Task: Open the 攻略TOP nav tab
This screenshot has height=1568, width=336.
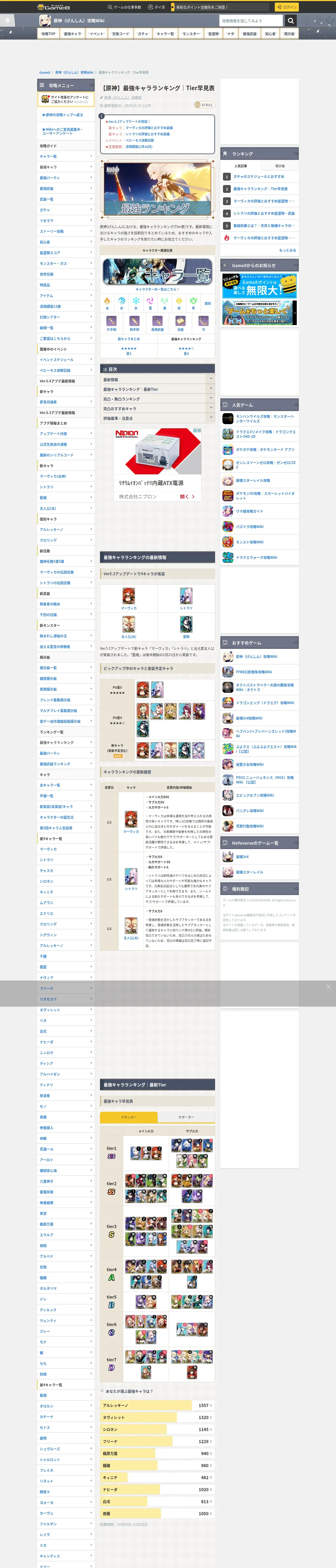Action: (48, 34)
